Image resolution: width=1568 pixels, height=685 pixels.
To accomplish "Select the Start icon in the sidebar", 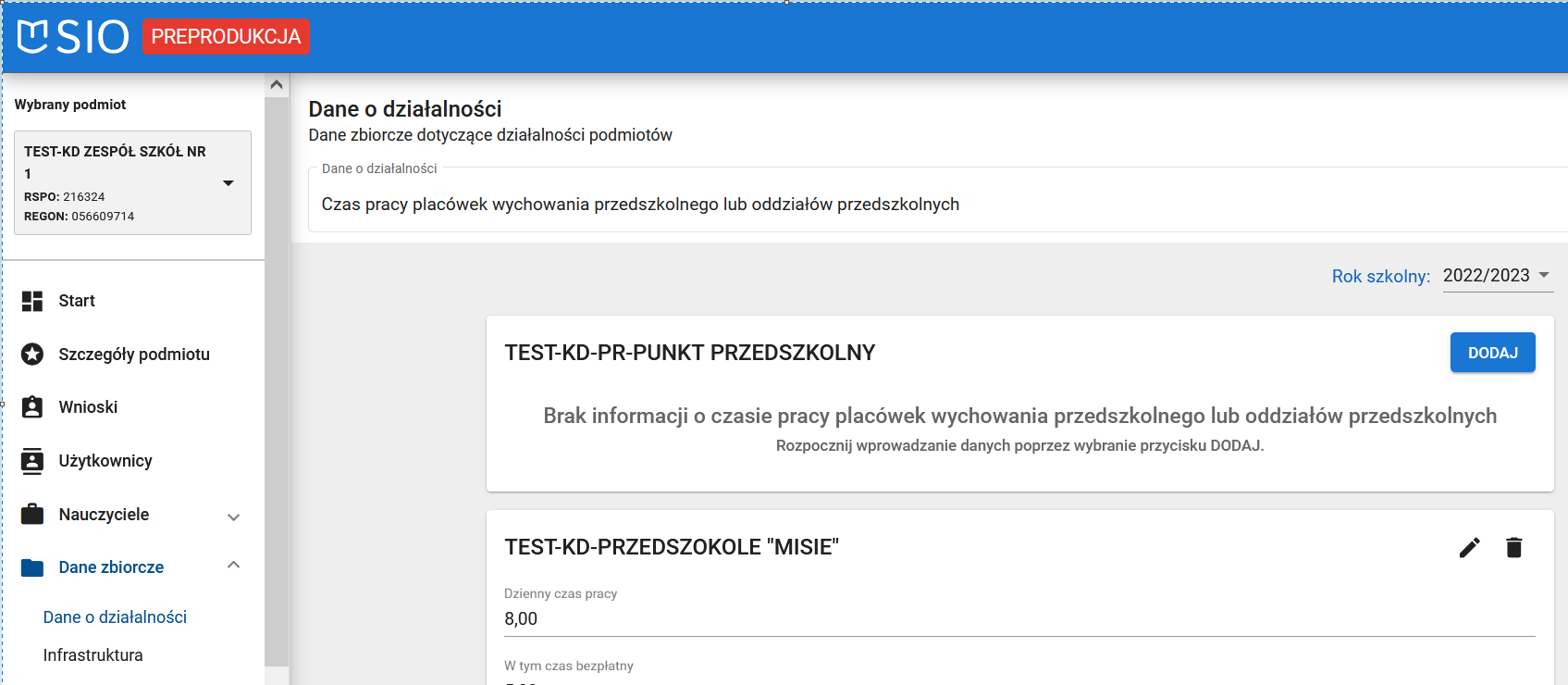I will (31, 301).
